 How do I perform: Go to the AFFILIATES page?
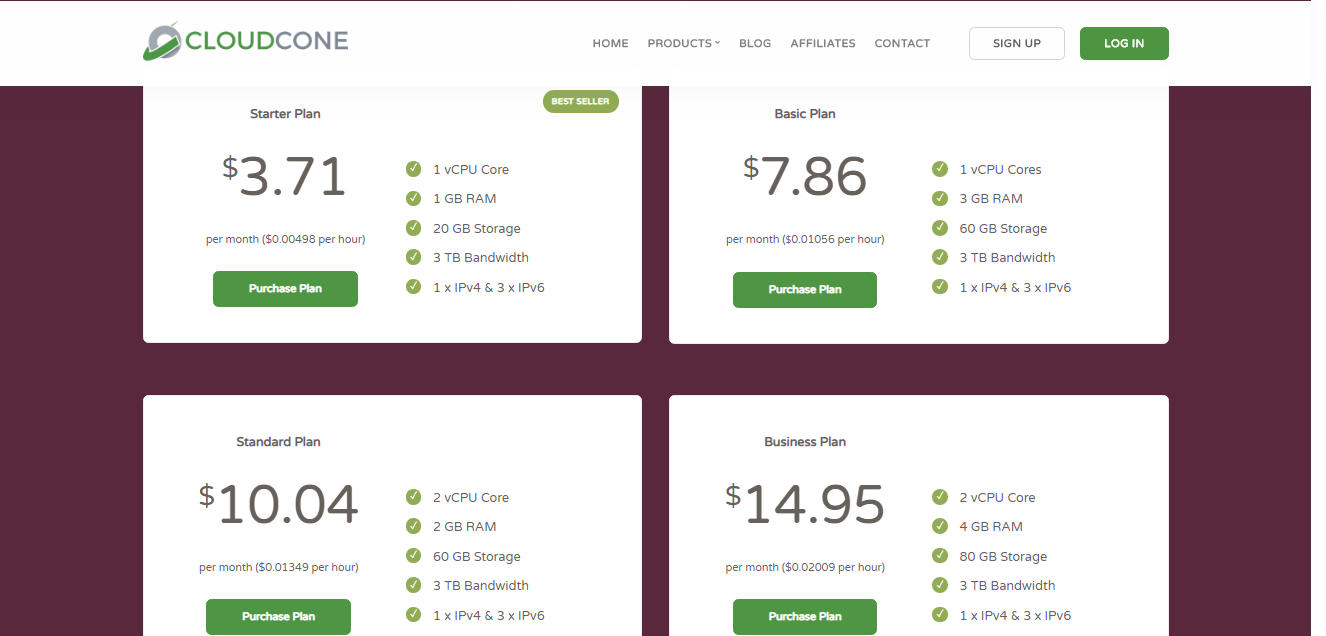(x=822, y=43)
